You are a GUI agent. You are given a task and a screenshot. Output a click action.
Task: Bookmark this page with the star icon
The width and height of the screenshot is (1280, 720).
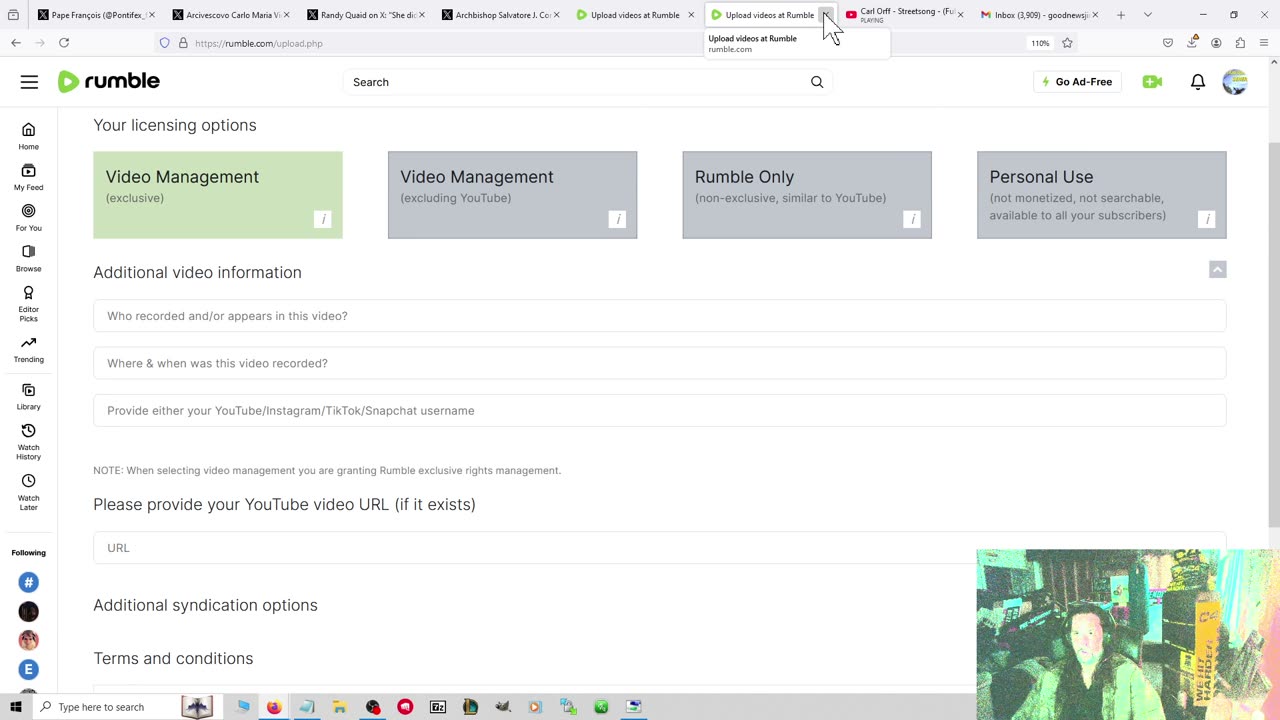(1067, 43)
